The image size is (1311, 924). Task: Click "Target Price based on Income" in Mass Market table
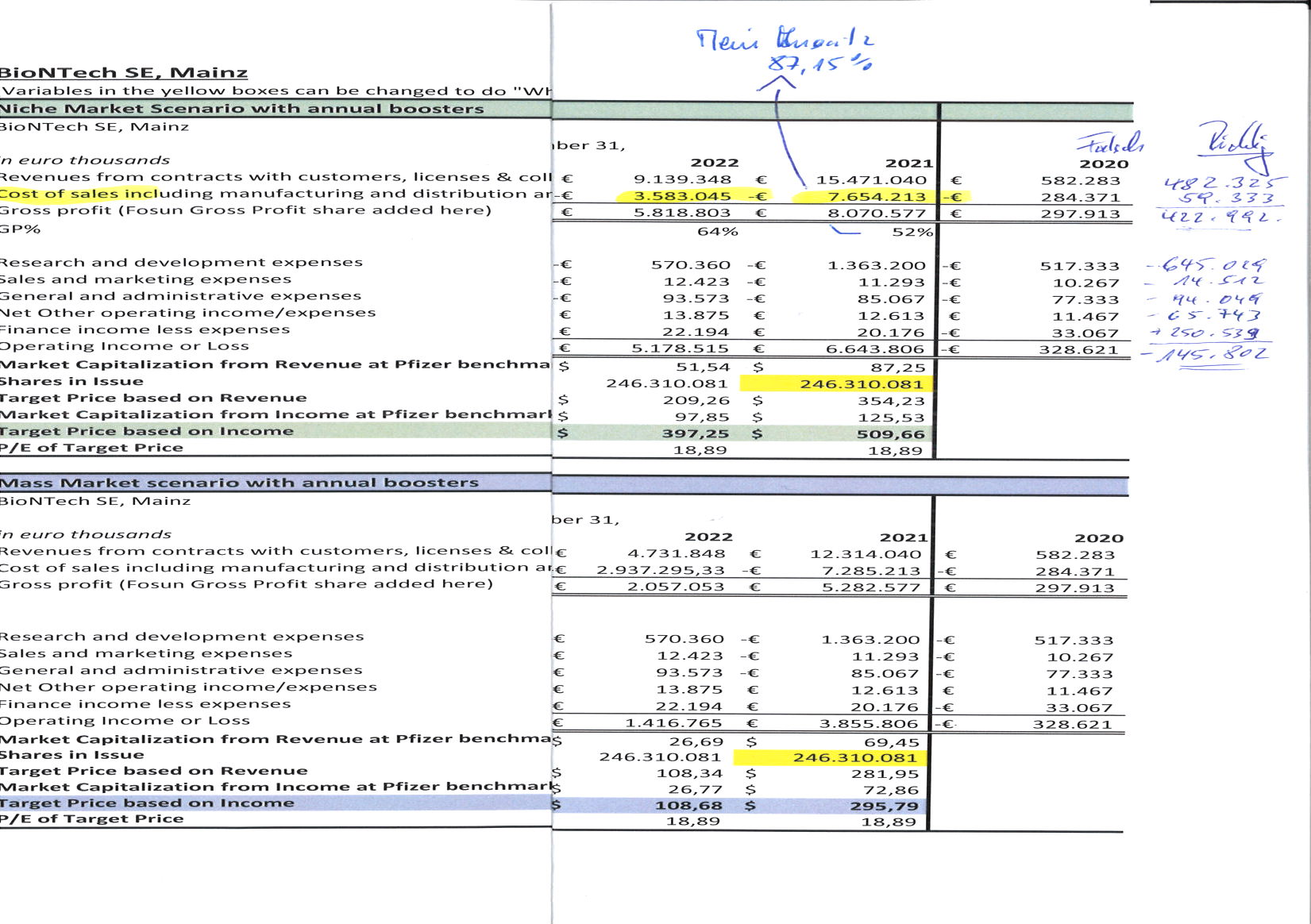(x=147, y=803)
